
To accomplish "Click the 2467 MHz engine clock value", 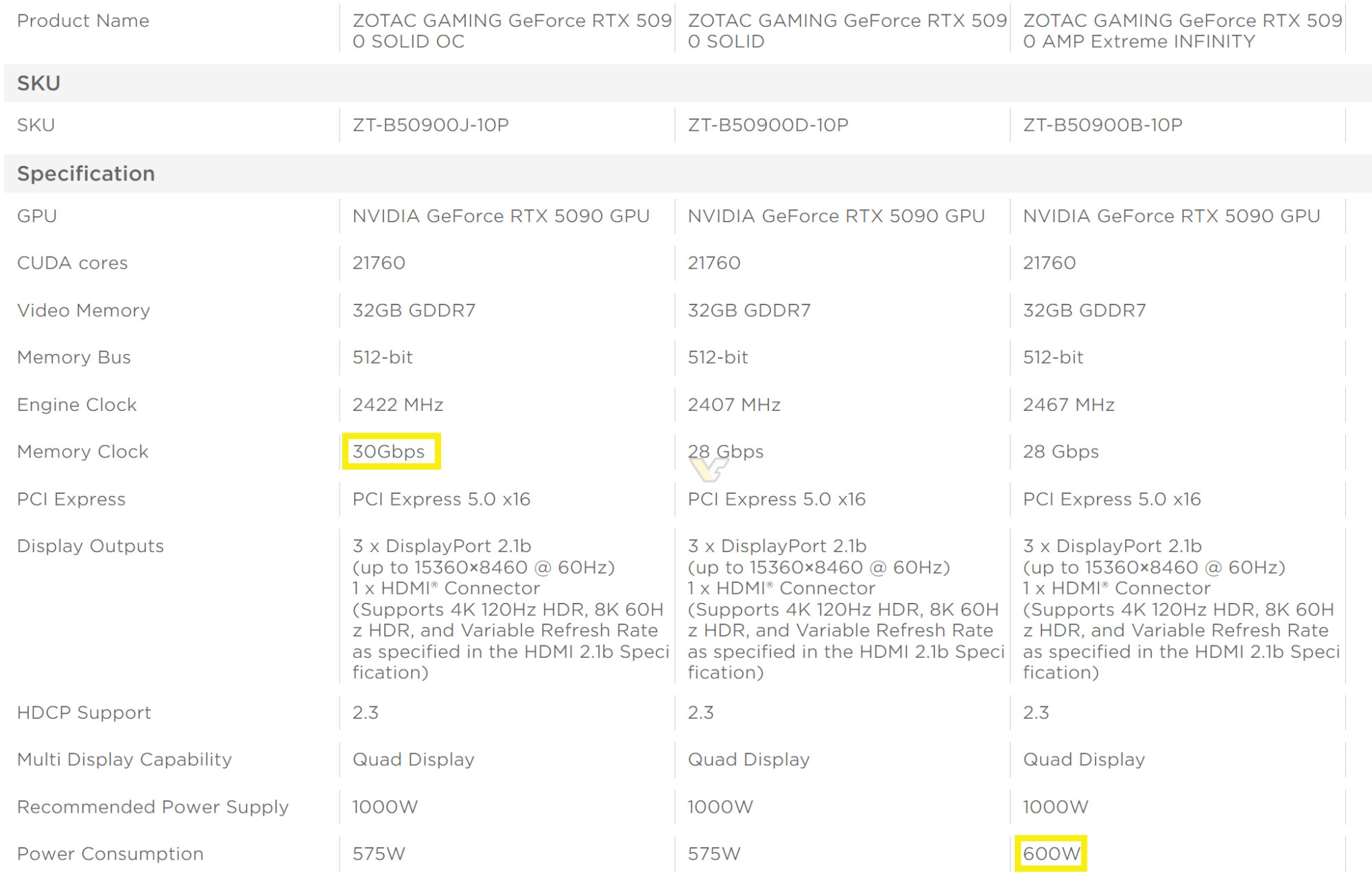I will 1068,405.
